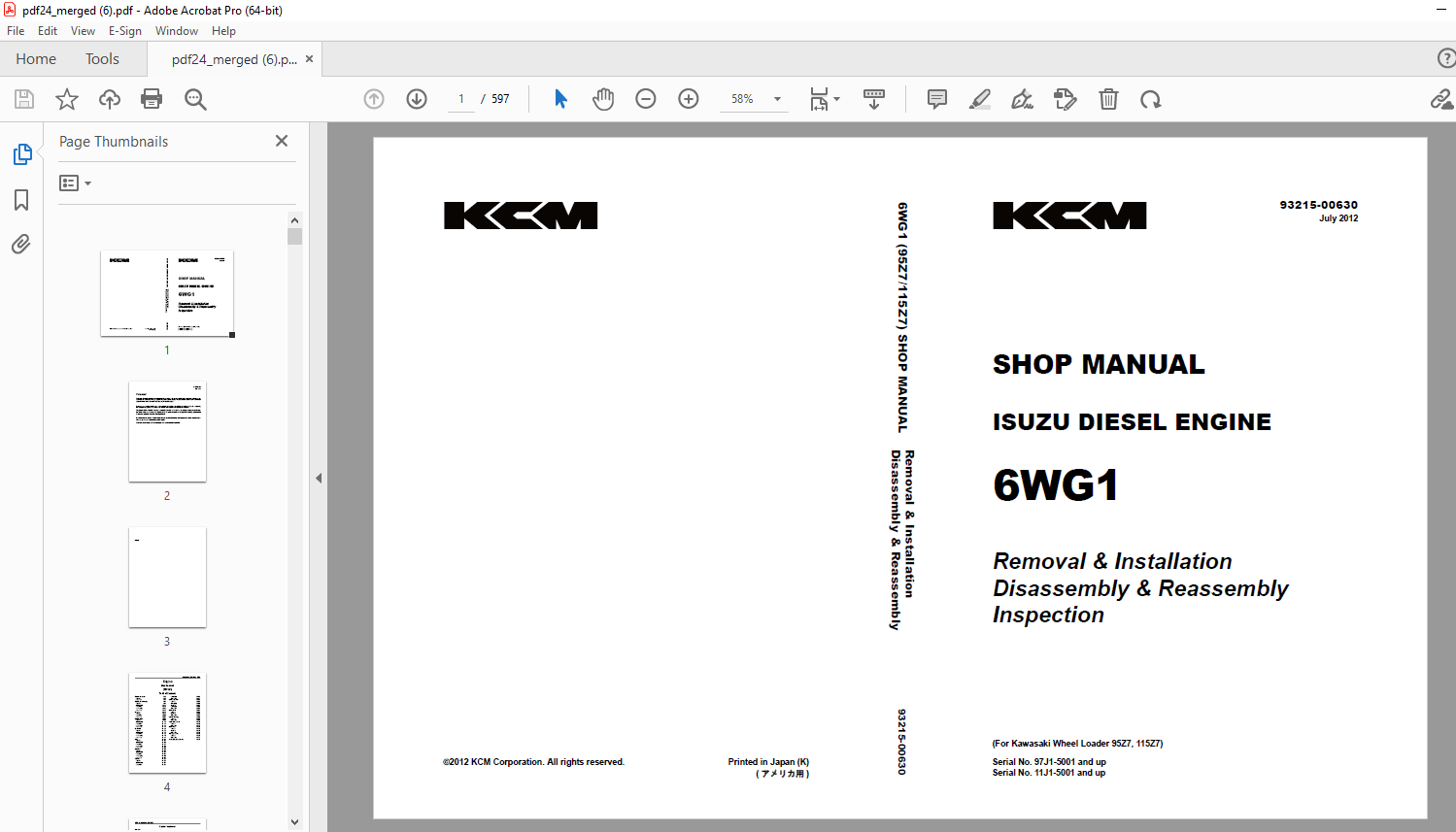Click the share link icon
Screen dimensions: 1456x832
pyautogui.click(x=1442, y=99)
